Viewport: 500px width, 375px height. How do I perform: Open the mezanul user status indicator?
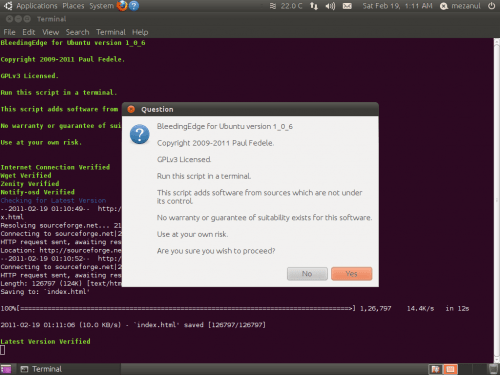coord(460,6)
